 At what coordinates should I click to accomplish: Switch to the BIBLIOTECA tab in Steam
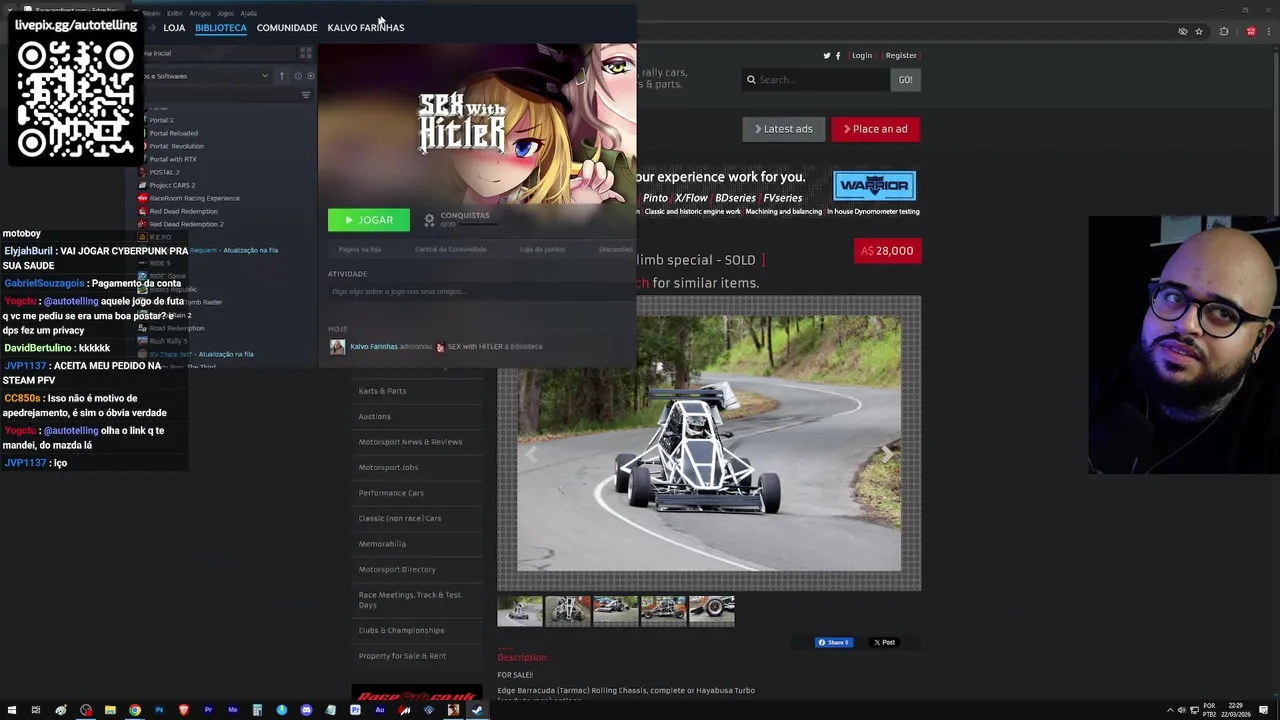click(221, 28)
